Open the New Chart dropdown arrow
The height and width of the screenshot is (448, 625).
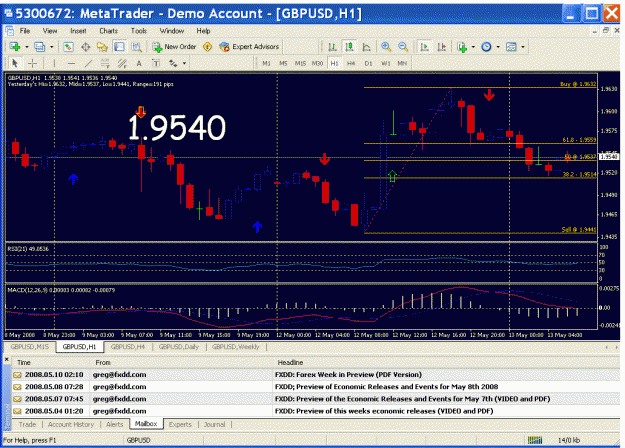click(27, 47)
